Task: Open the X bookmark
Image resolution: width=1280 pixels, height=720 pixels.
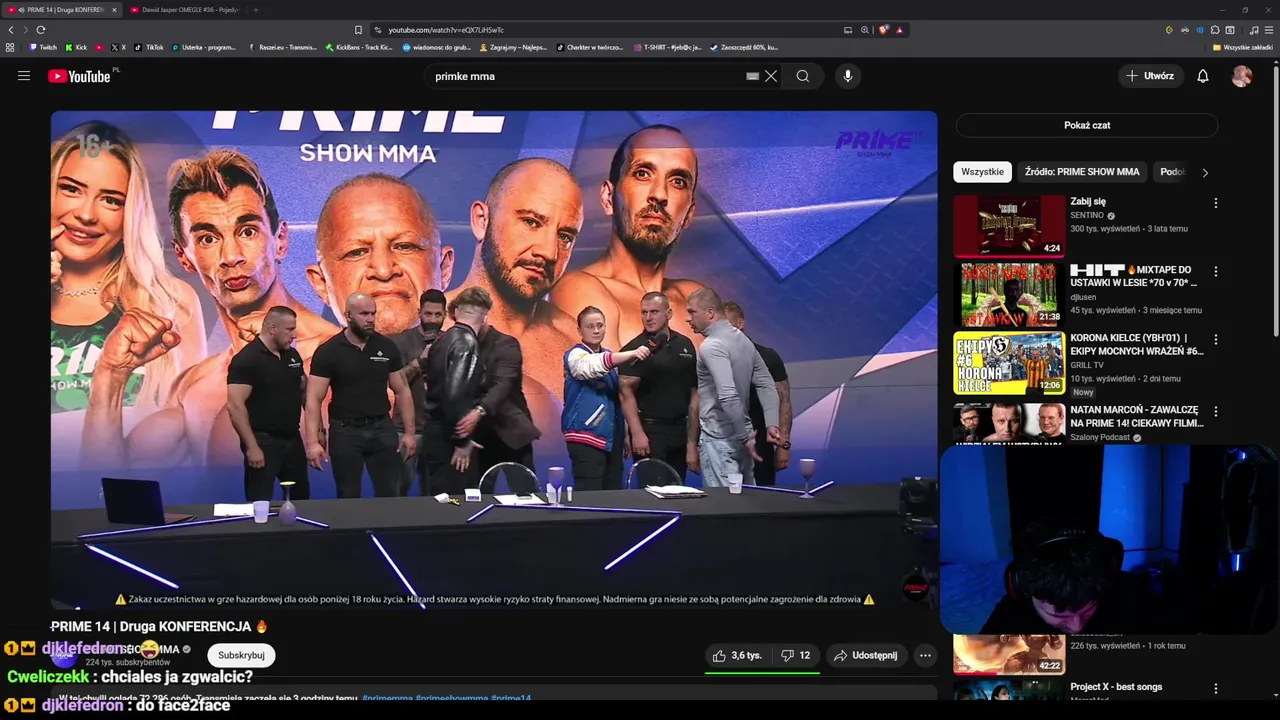Action: [x=119, y=47]
